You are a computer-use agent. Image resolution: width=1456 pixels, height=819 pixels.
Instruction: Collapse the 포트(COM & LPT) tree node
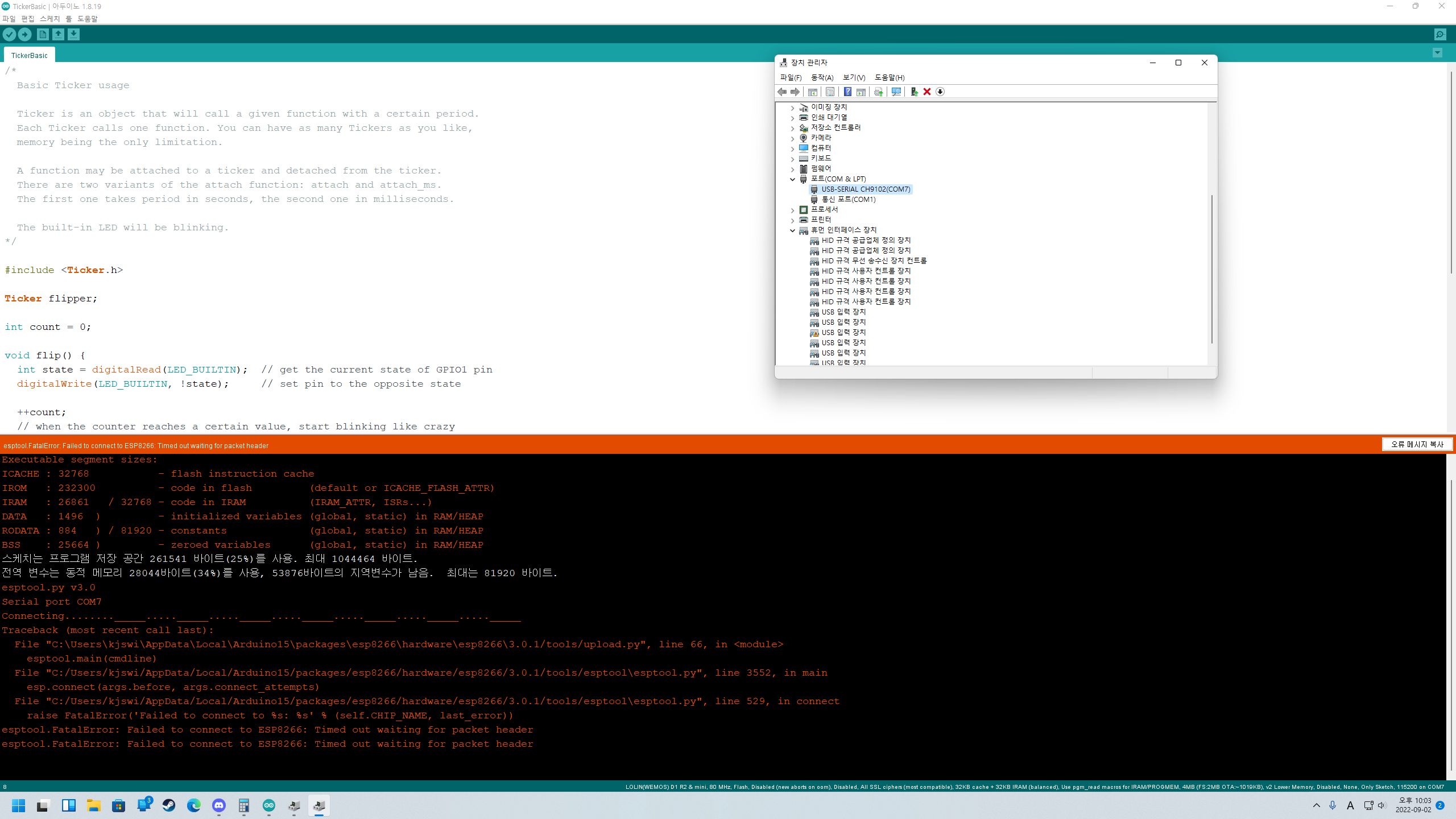tap(792, 179)
